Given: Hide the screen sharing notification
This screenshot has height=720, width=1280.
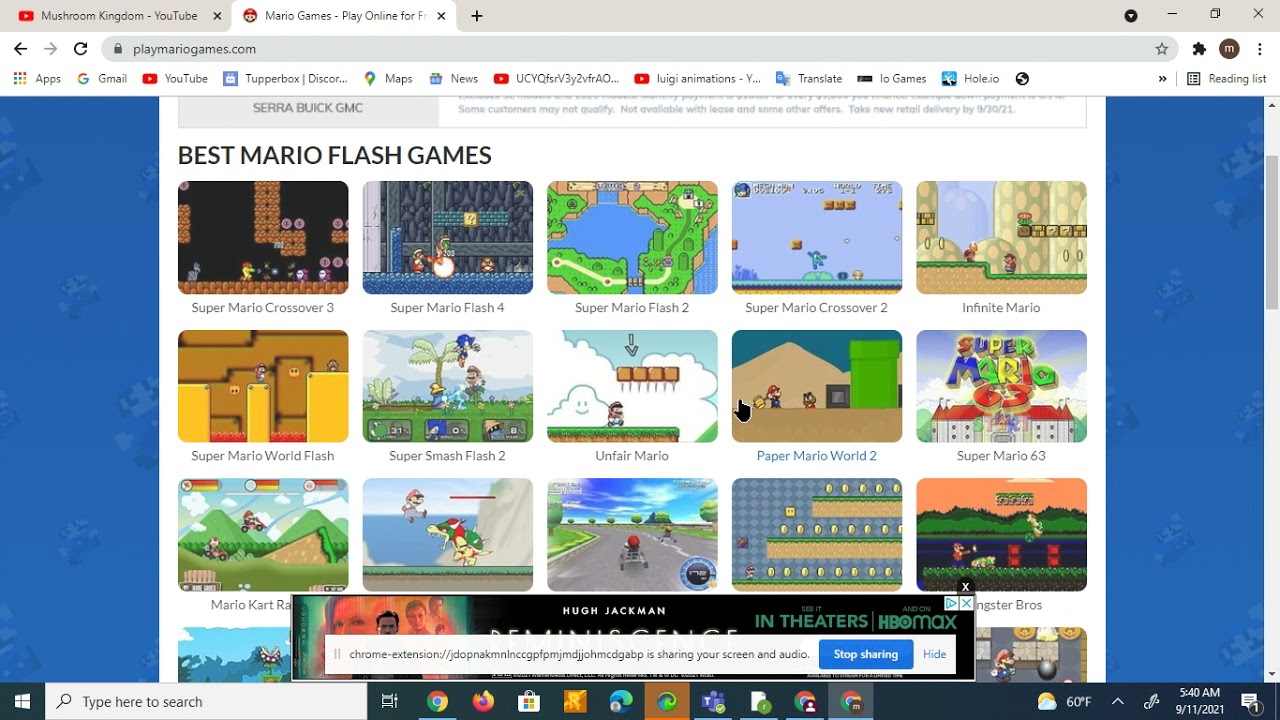Looking at the screenshot, I should click(x=934, y=654).
